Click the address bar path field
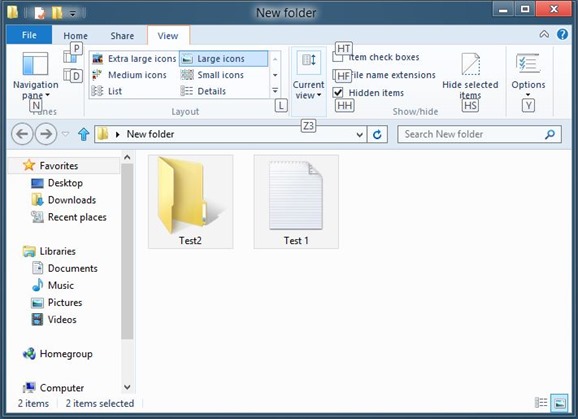 coord(230,135)
